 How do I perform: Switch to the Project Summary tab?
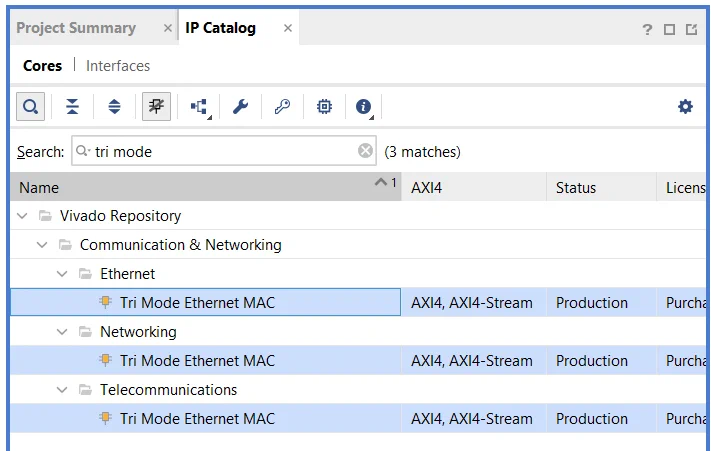76,28
